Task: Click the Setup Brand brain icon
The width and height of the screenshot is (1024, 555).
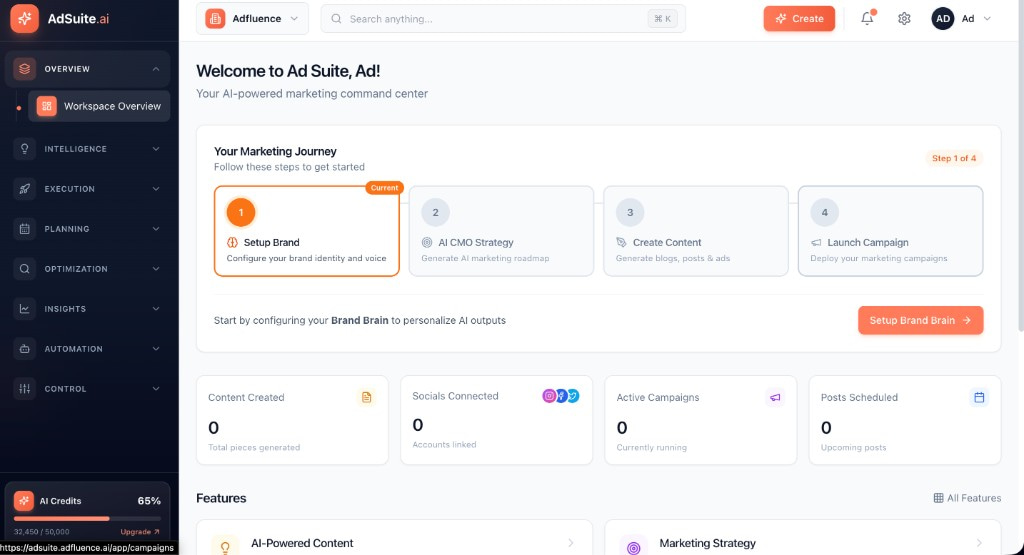Action: pyautogui.click(x=232, y=242)
